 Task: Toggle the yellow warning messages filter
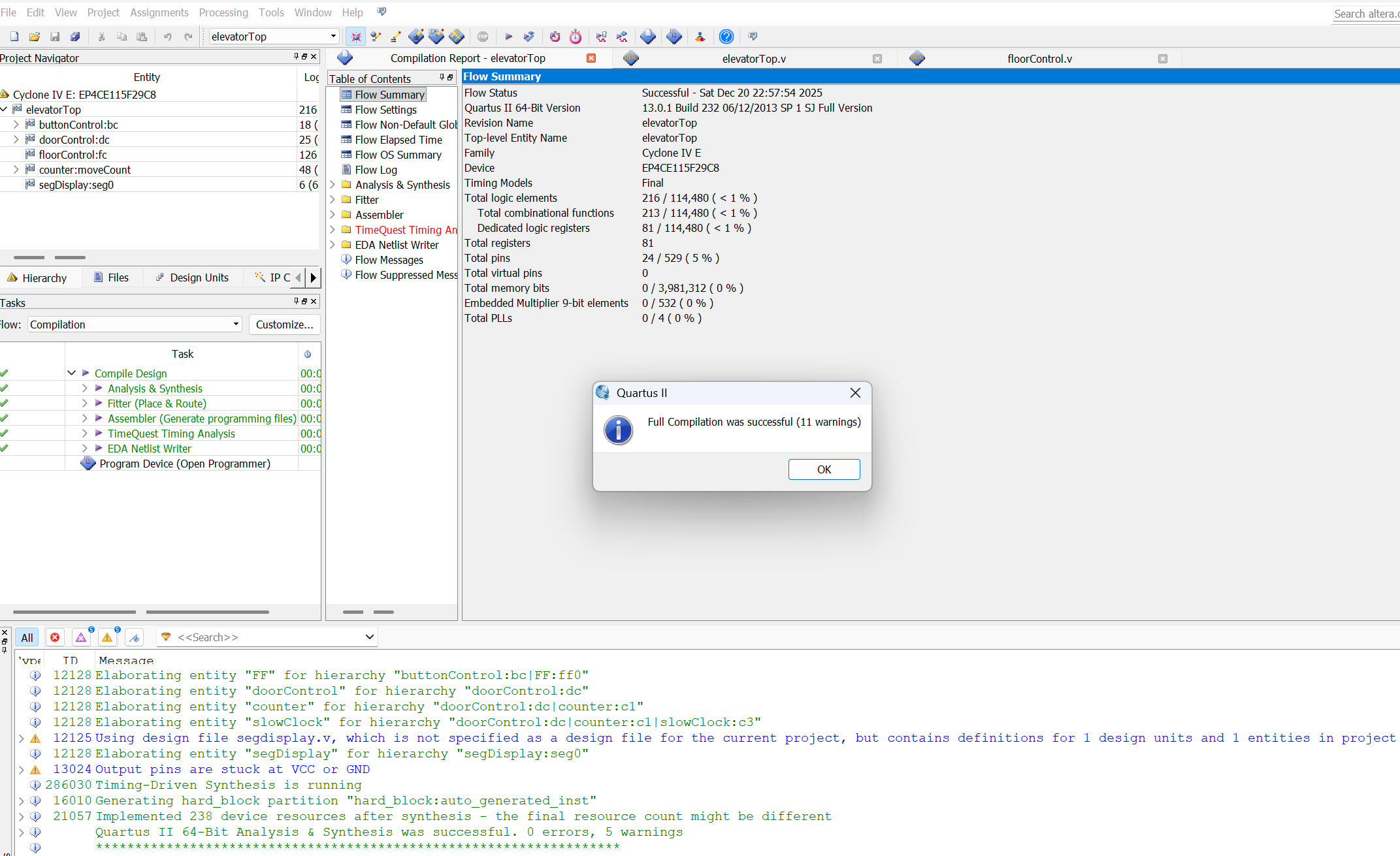point(107,637)
